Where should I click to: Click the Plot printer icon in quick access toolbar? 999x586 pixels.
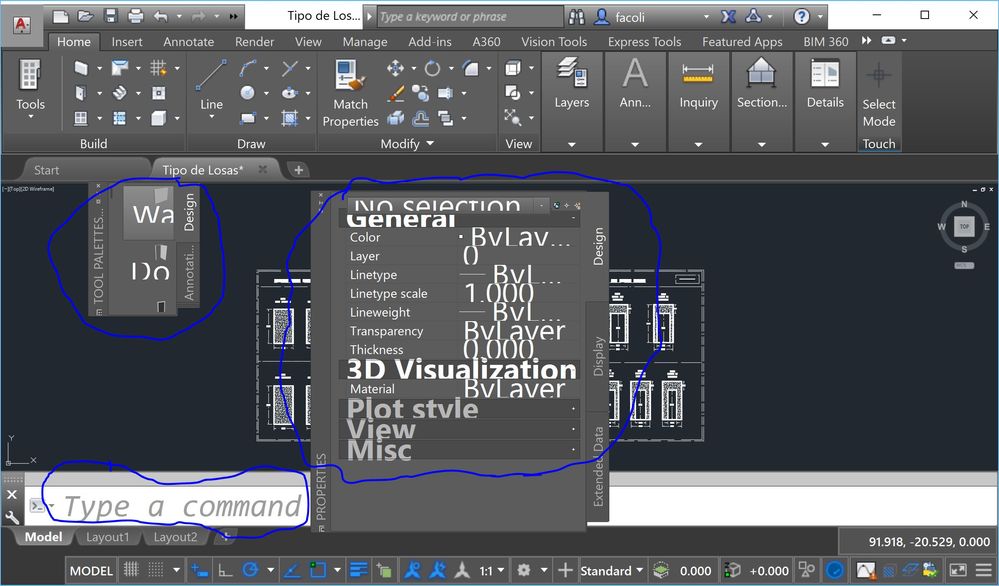click(136, 16)
